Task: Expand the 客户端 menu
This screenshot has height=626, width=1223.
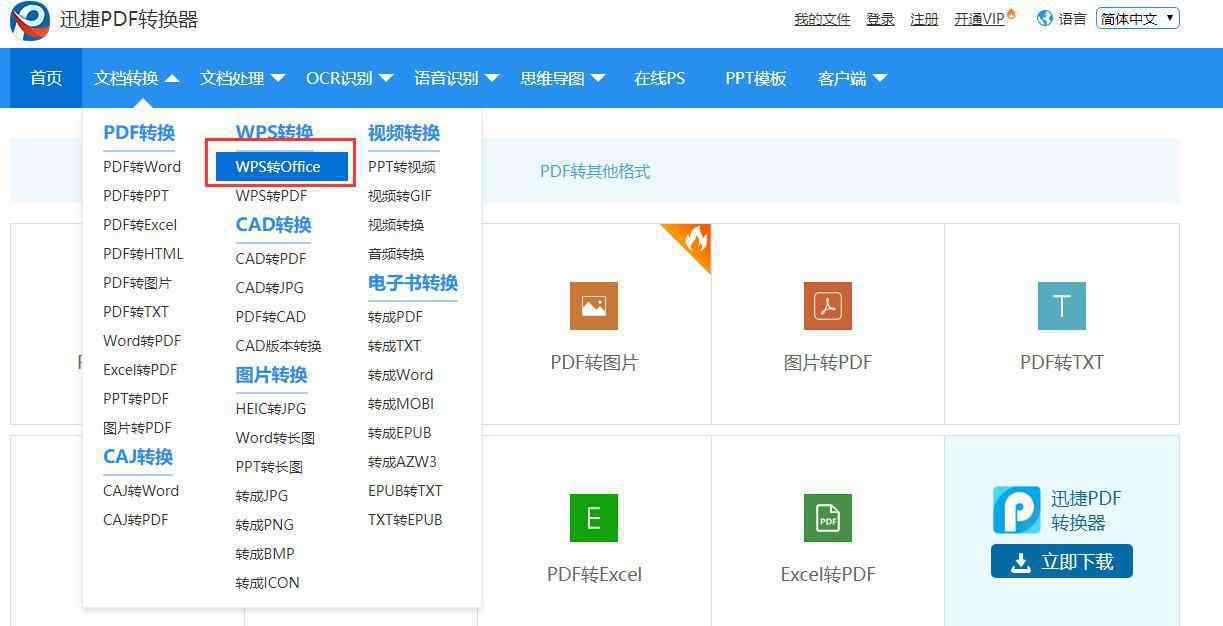Action: coord(852,78)
